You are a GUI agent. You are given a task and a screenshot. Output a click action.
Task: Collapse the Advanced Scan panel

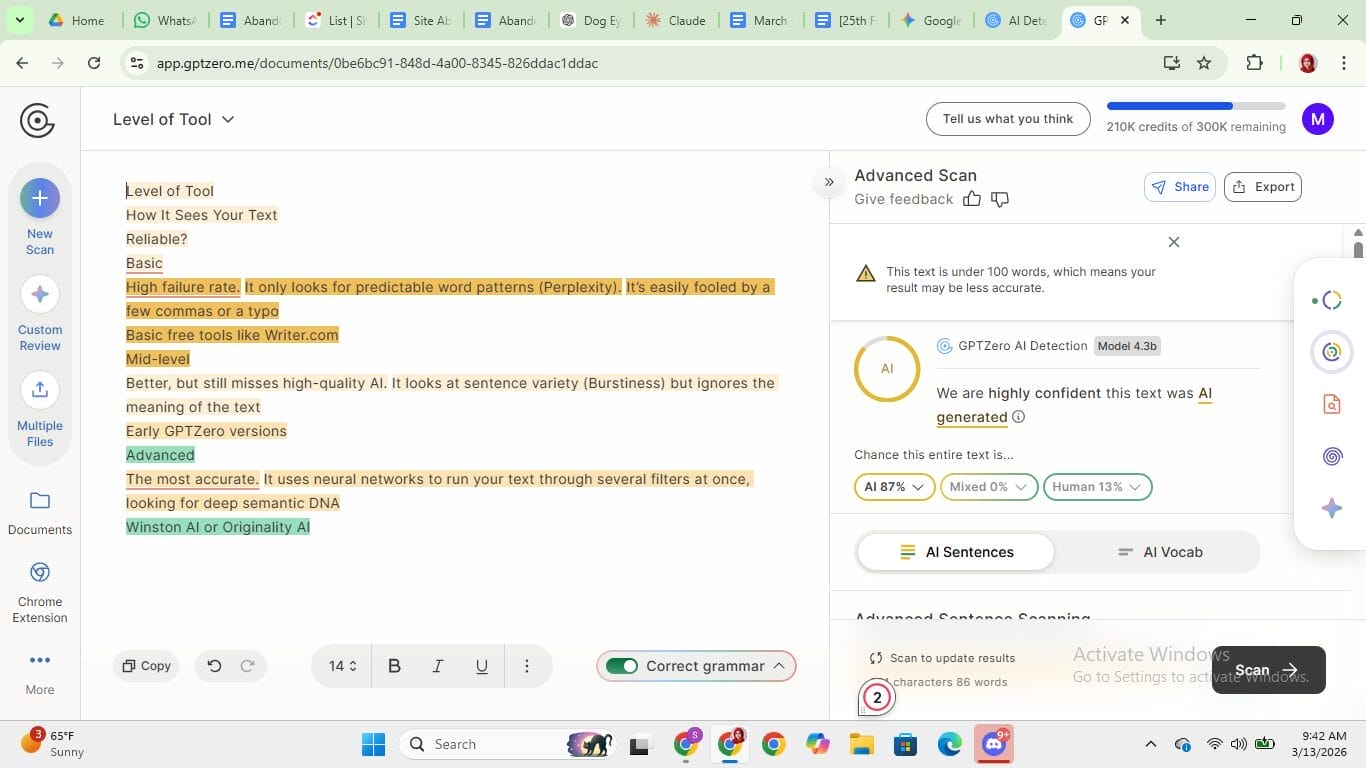click(829, 182)
